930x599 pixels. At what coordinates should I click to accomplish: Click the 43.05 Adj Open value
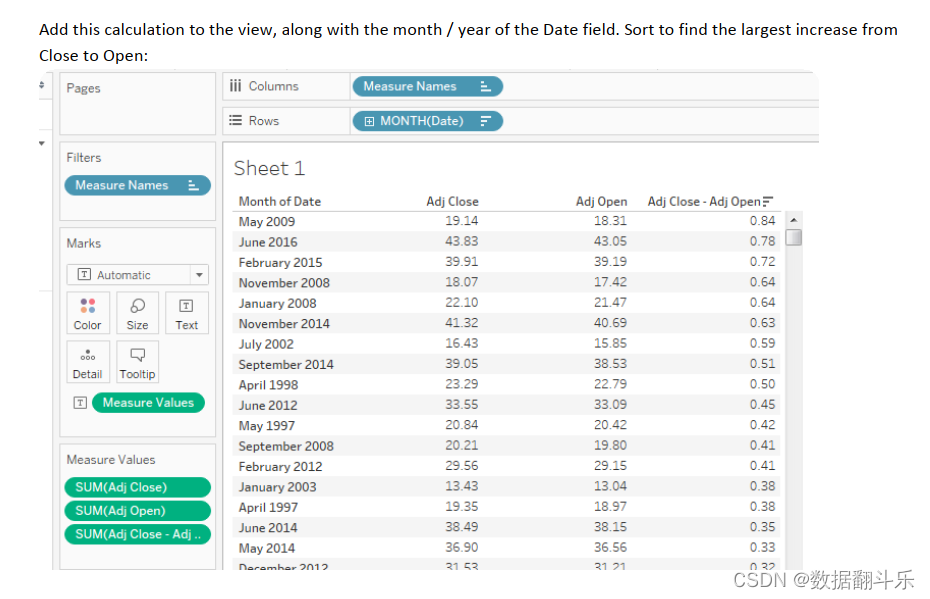pos(610,241)
